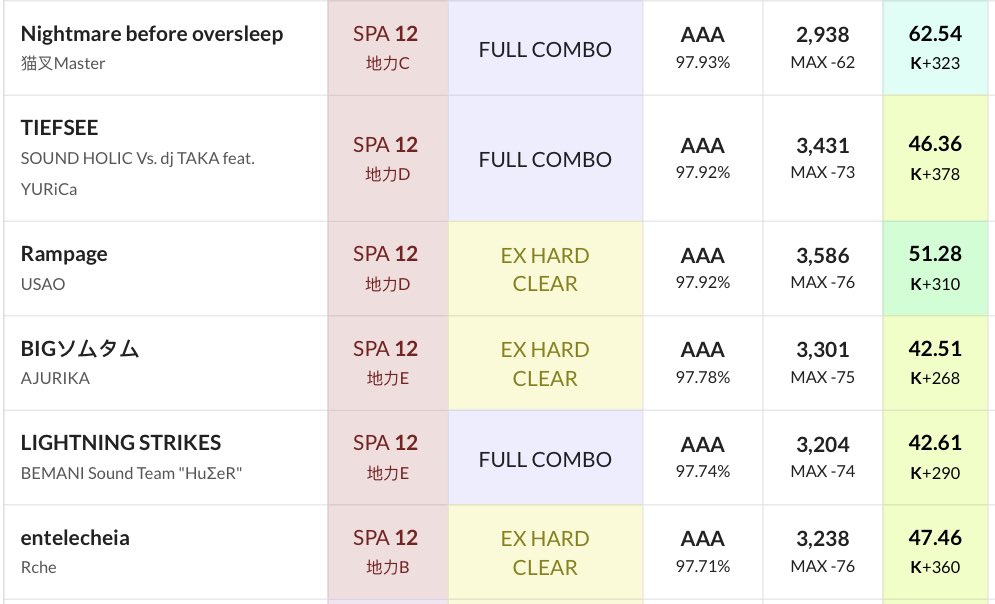Select the BIGソムタム song title
This screenshot has width=995, height=604.
80,348
